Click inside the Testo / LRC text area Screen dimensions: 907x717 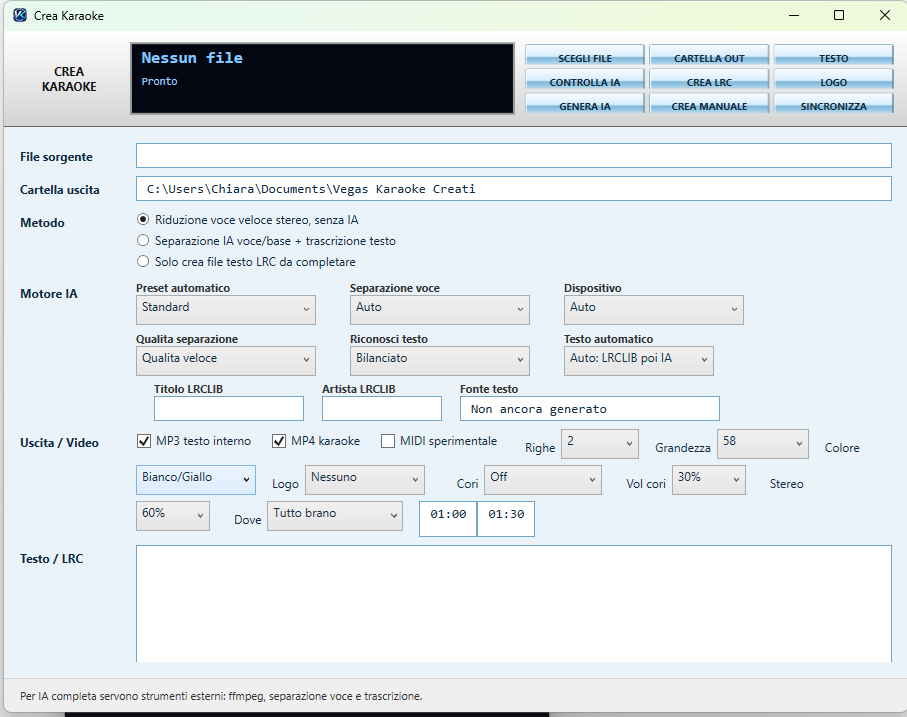point(514,604)
